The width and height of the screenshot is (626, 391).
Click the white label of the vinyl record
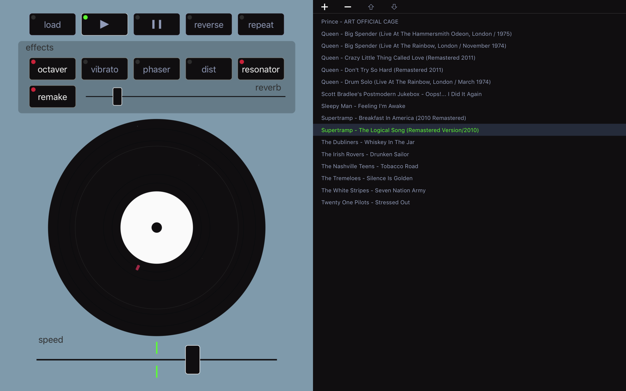point(156,227)
